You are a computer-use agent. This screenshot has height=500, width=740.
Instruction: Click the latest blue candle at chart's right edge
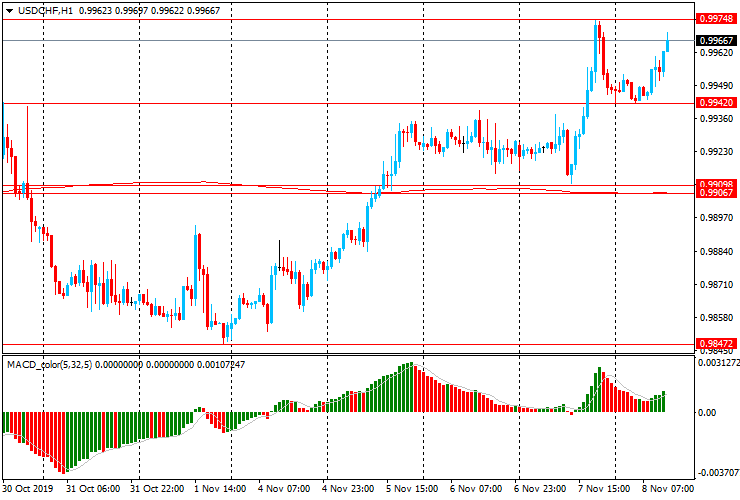(667, 43)
